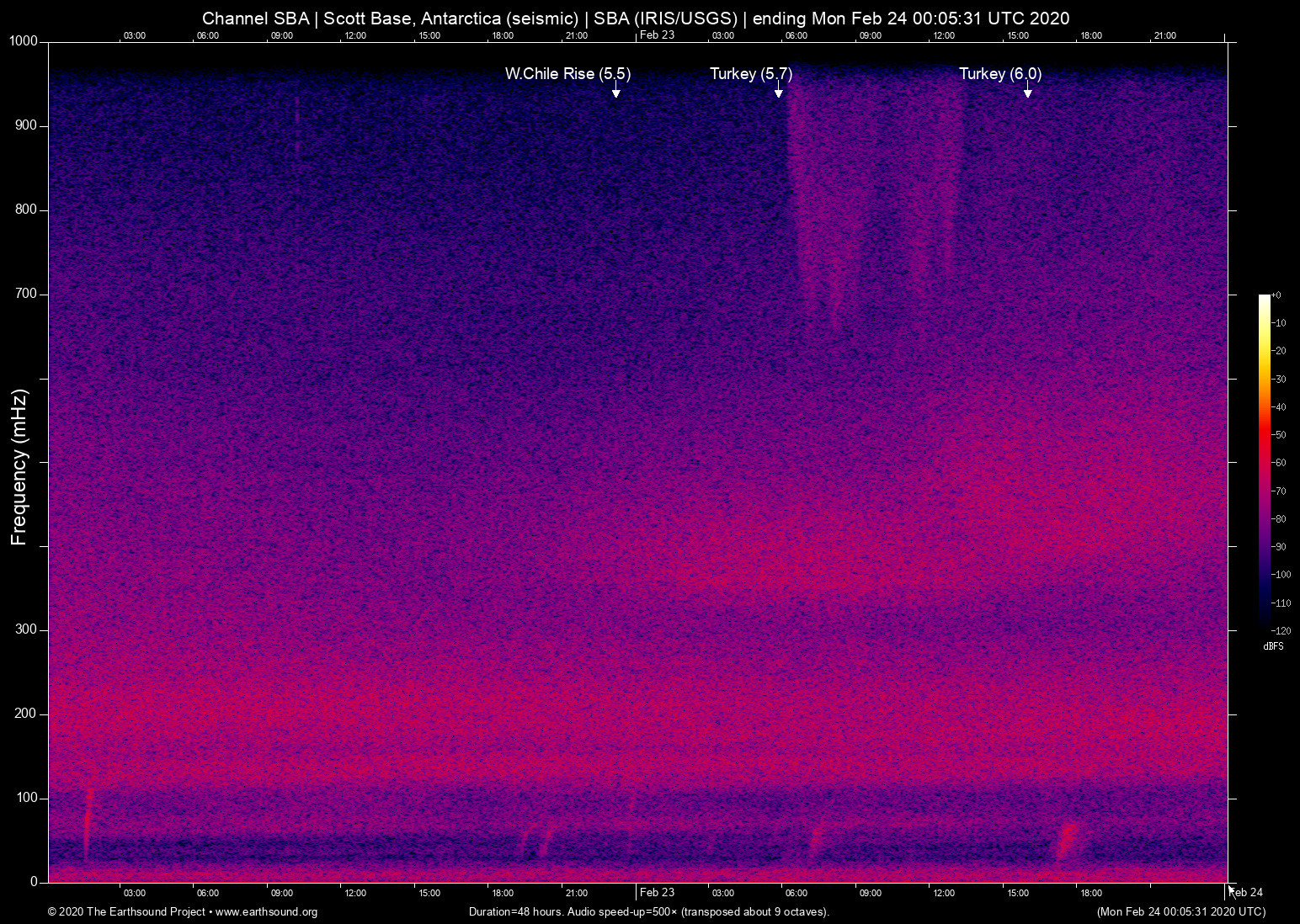Click the 800 frequency axis value

coord(26,210)
